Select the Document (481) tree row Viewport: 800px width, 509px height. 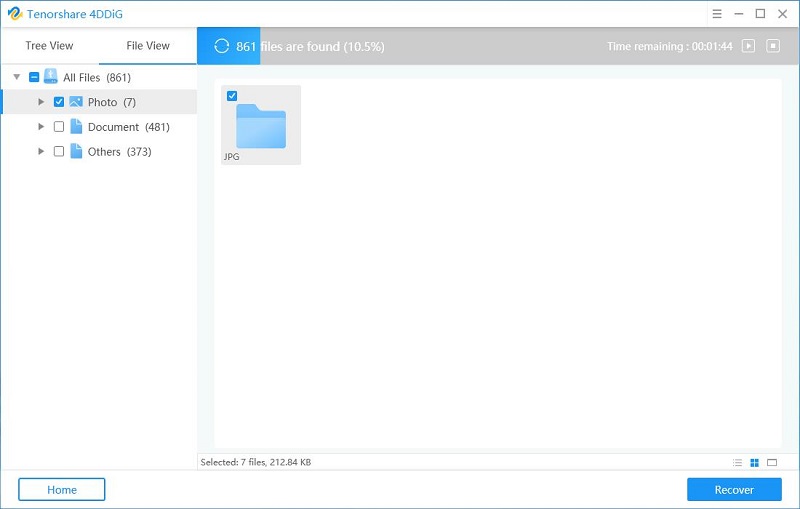(x=99, y=126)
